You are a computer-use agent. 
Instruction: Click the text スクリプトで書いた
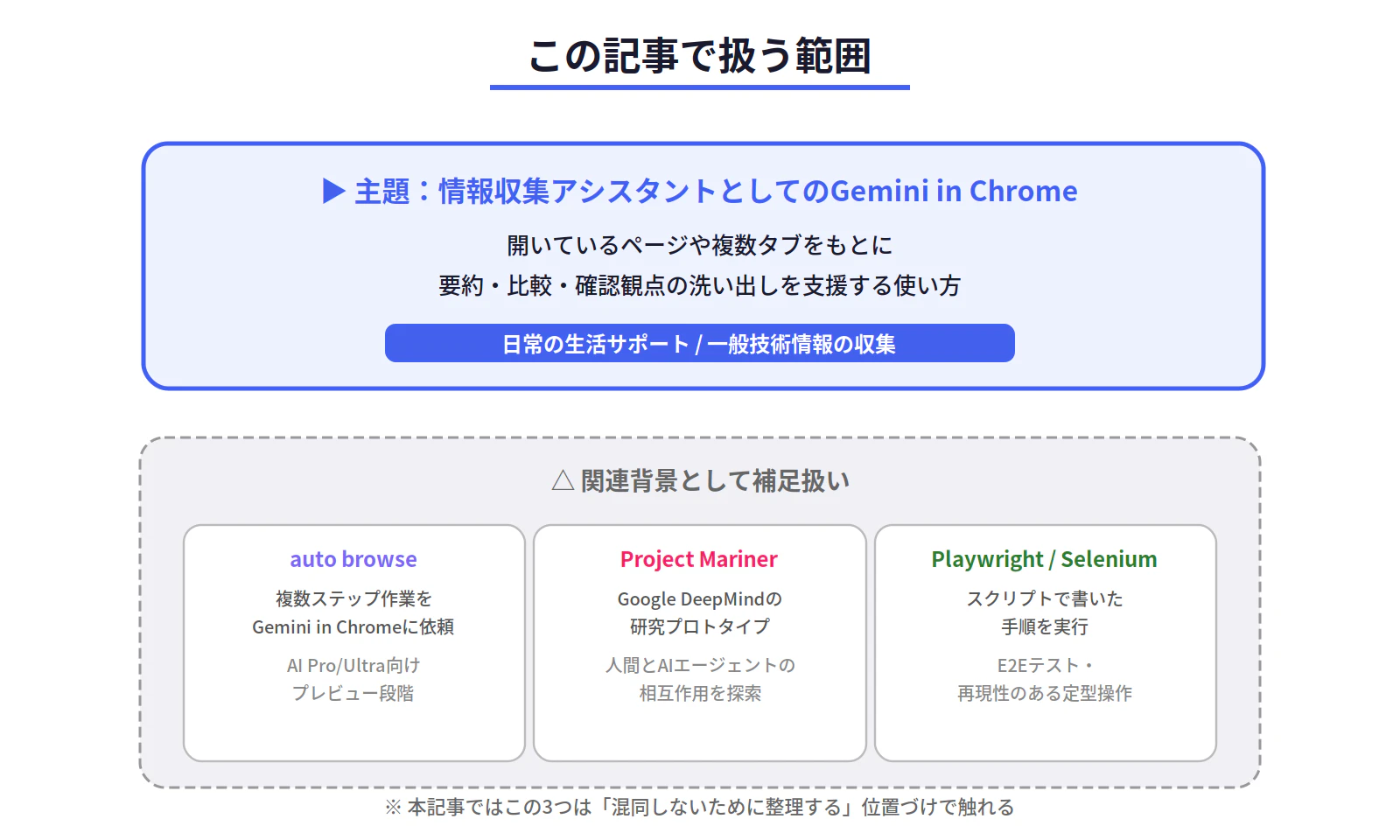(1045, 598)
